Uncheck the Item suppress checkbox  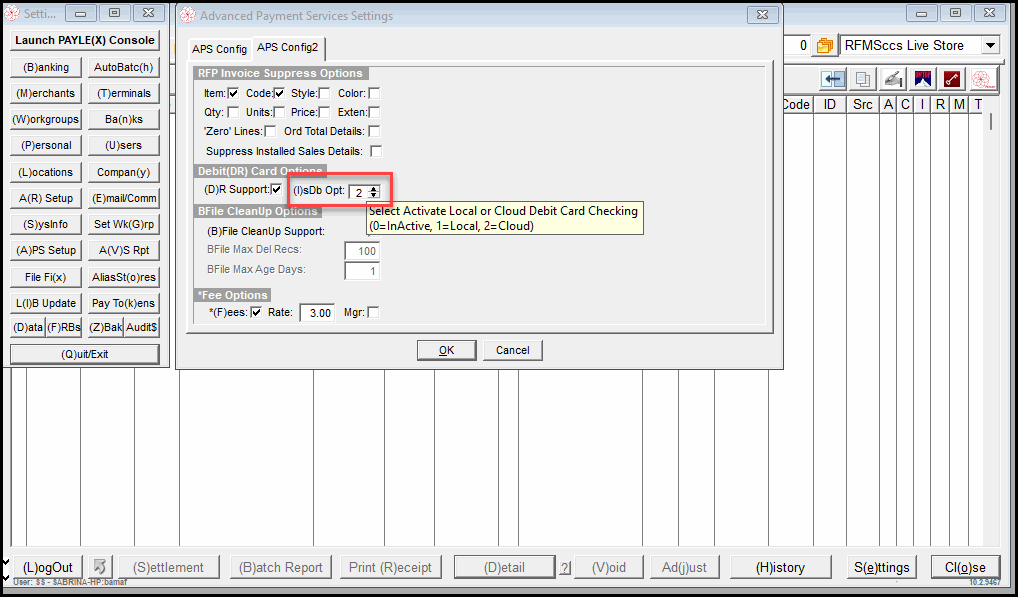[x=233, y=93]
